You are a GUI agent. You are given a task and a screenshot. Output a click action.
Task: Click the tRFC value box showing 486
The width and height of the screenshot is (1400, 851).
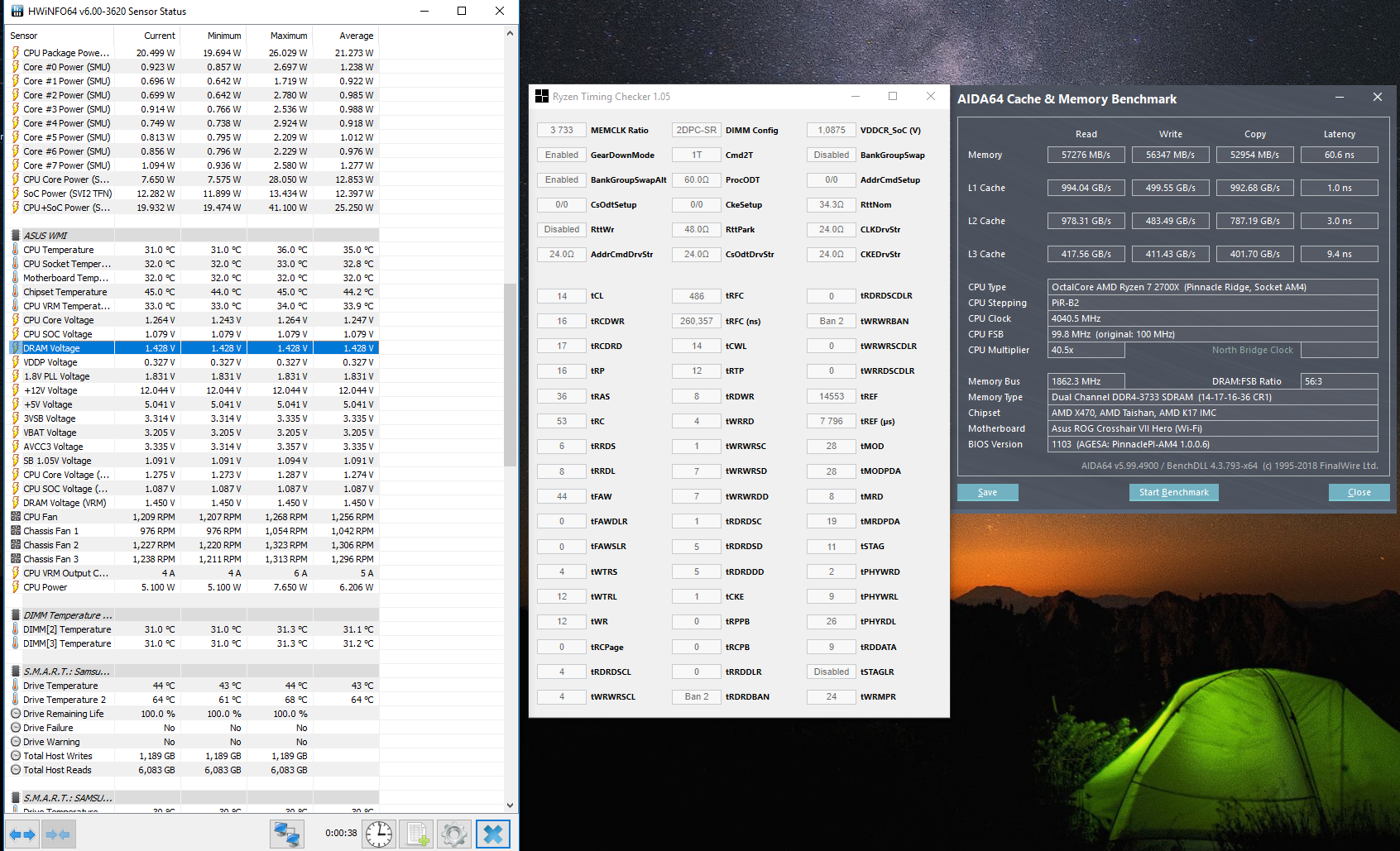click(697, 296)
